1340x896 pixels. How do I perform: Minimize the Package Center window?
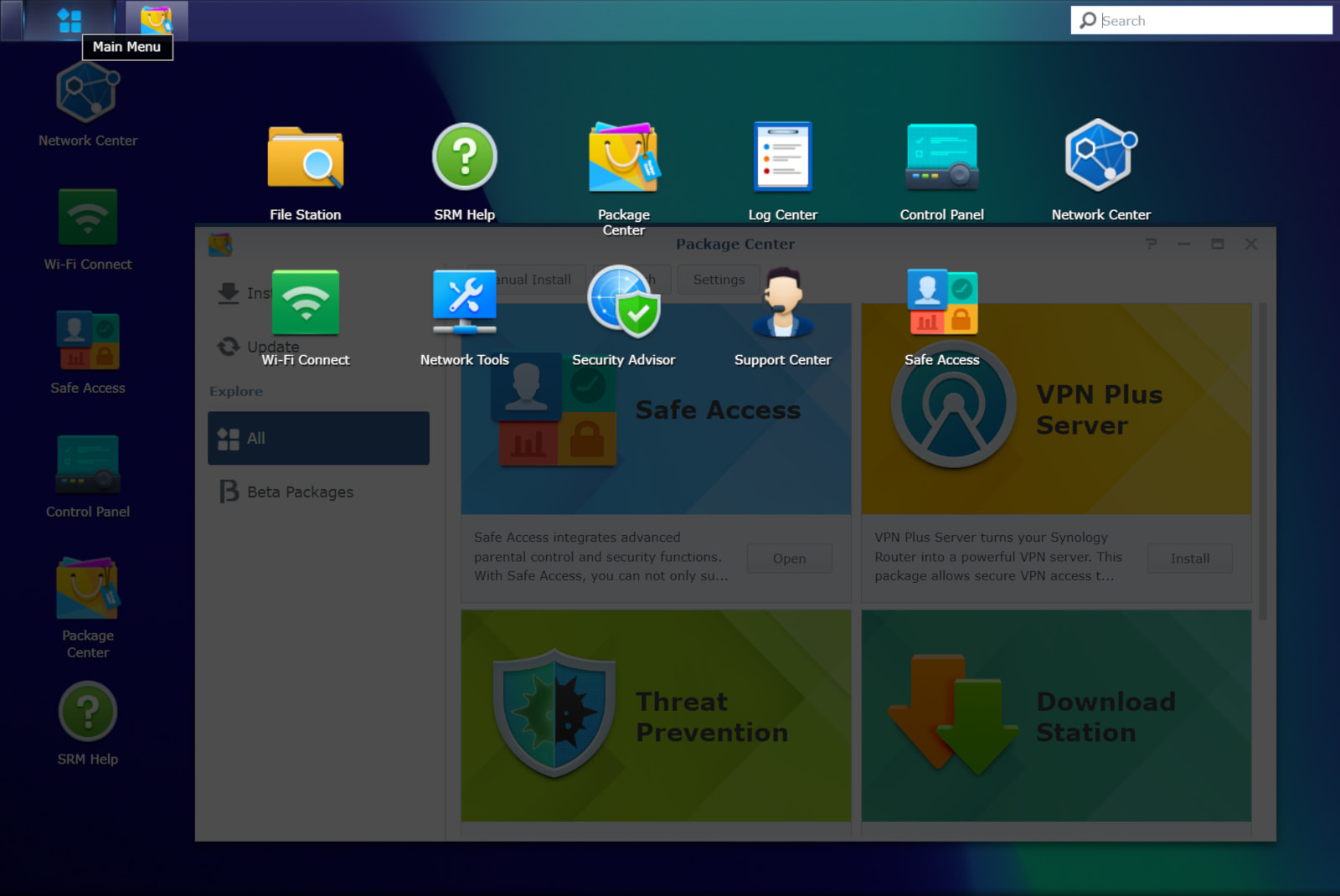pyautogui.click(x=1183, y=244)
